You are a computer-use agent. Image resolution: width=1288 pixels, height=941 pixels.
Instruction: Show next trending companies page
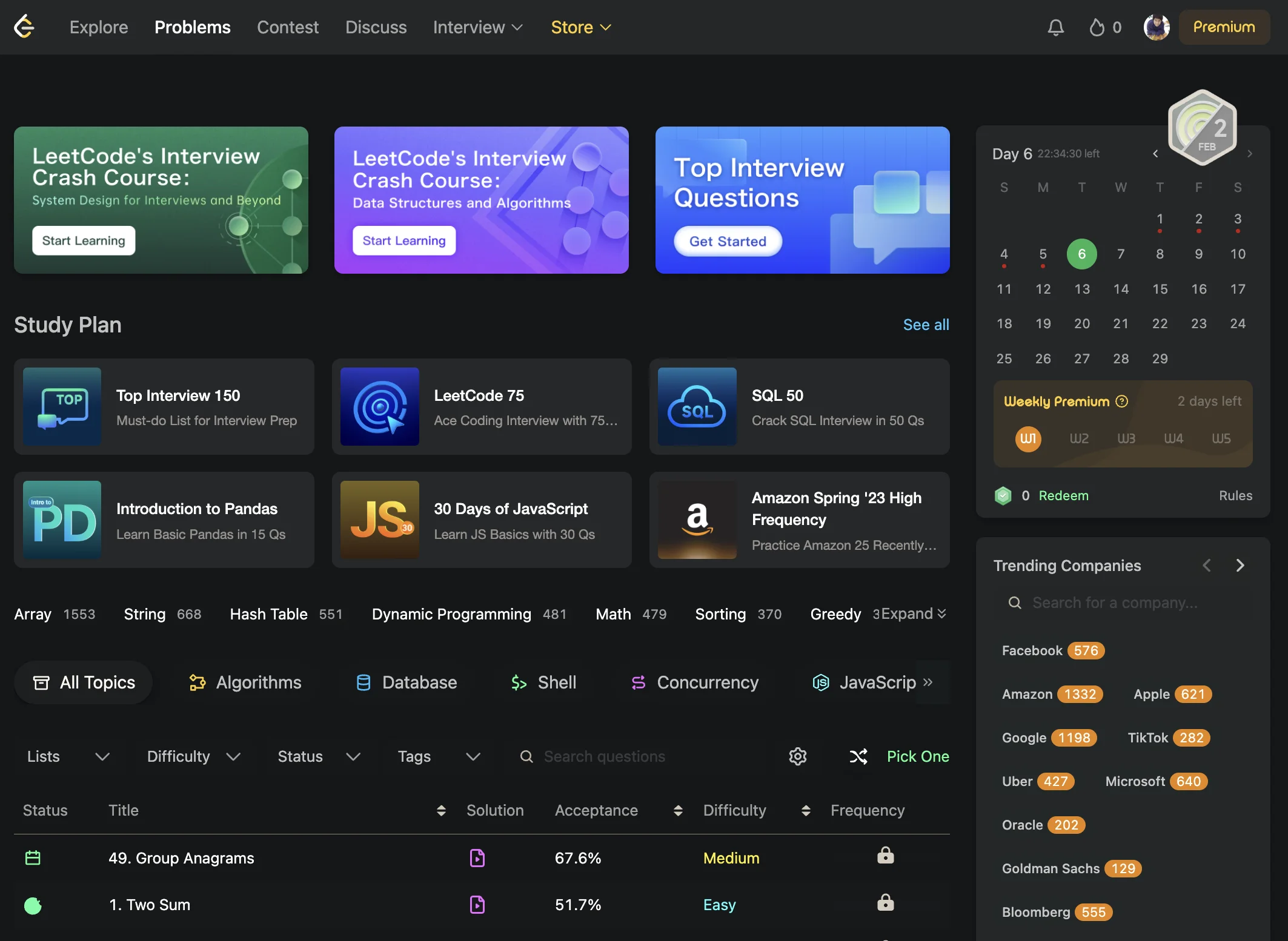1240,566
